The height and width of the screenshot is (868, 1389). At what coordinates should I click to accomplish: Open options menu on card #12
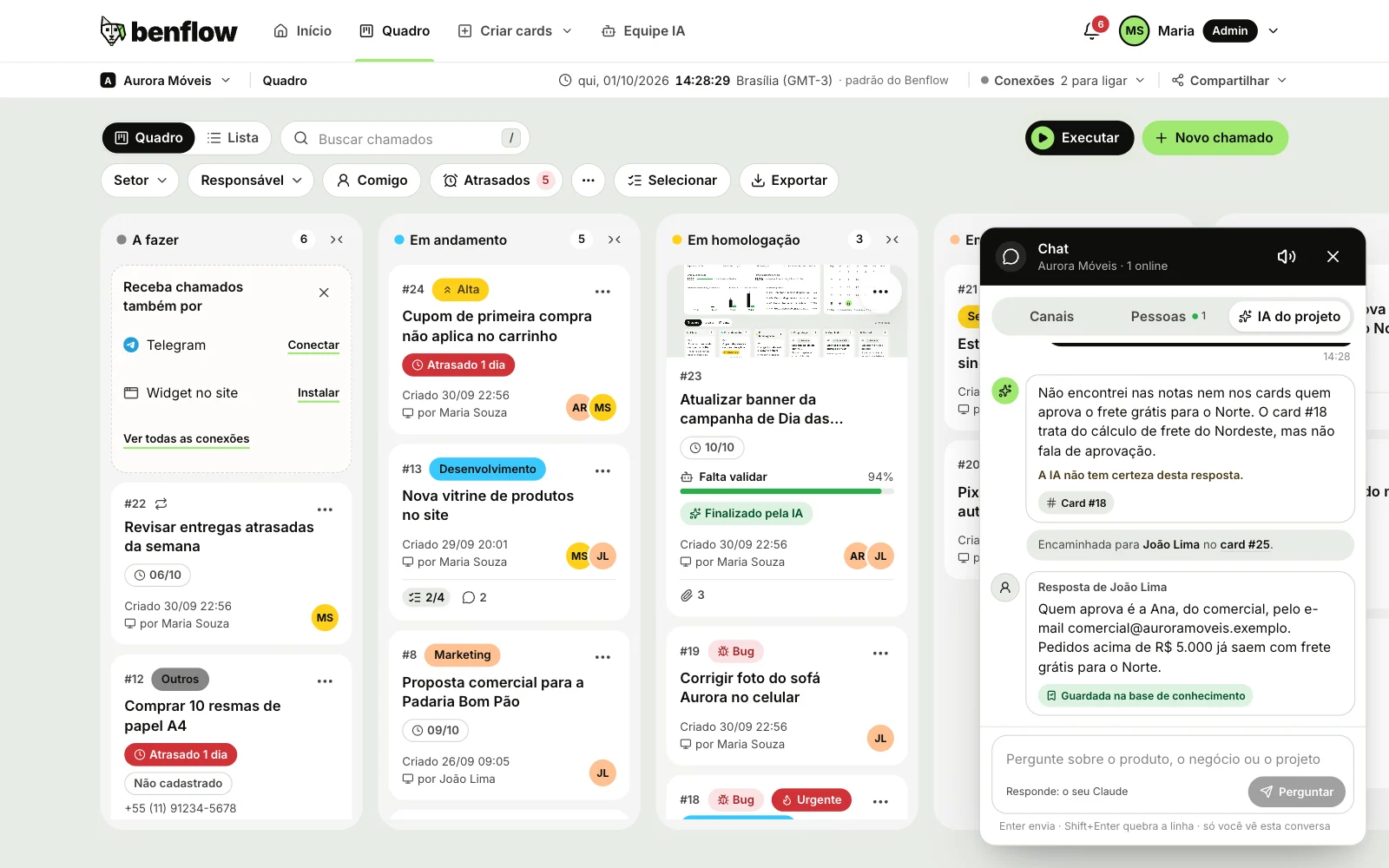click(x=325, y=681)
